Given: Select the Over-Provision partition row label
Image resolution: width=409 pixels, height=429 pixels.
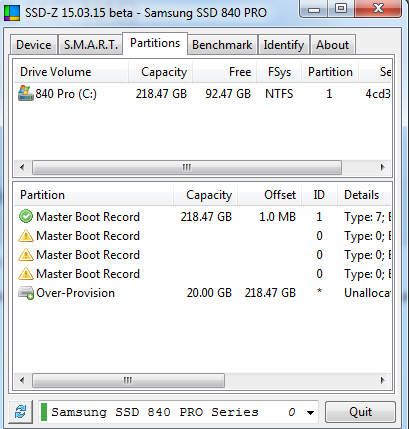Looking at the screenshot, I should (75, 293).
